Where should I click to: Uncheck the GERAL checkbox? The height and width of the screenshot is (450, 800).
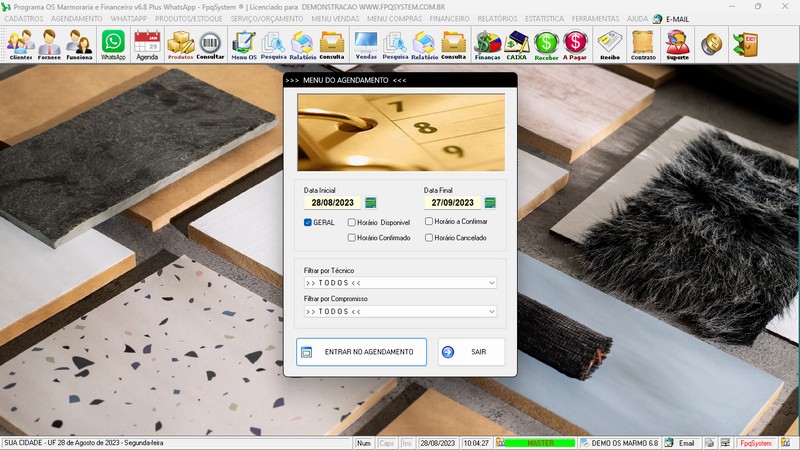click(308, 222)
